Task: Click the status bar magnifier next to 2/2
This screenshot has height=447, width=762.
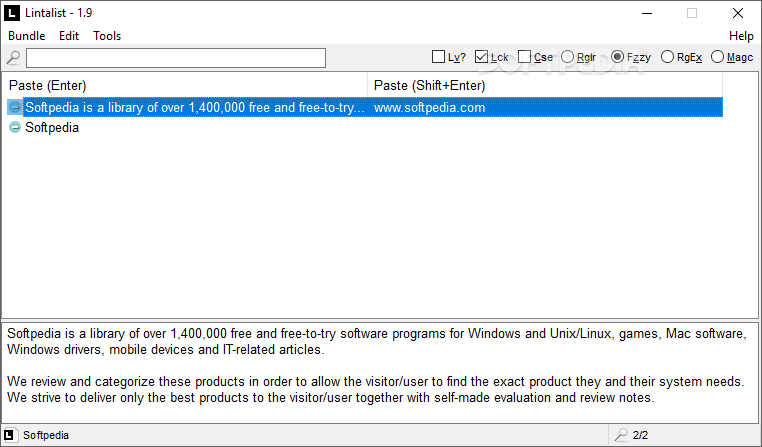Action: 621,435
